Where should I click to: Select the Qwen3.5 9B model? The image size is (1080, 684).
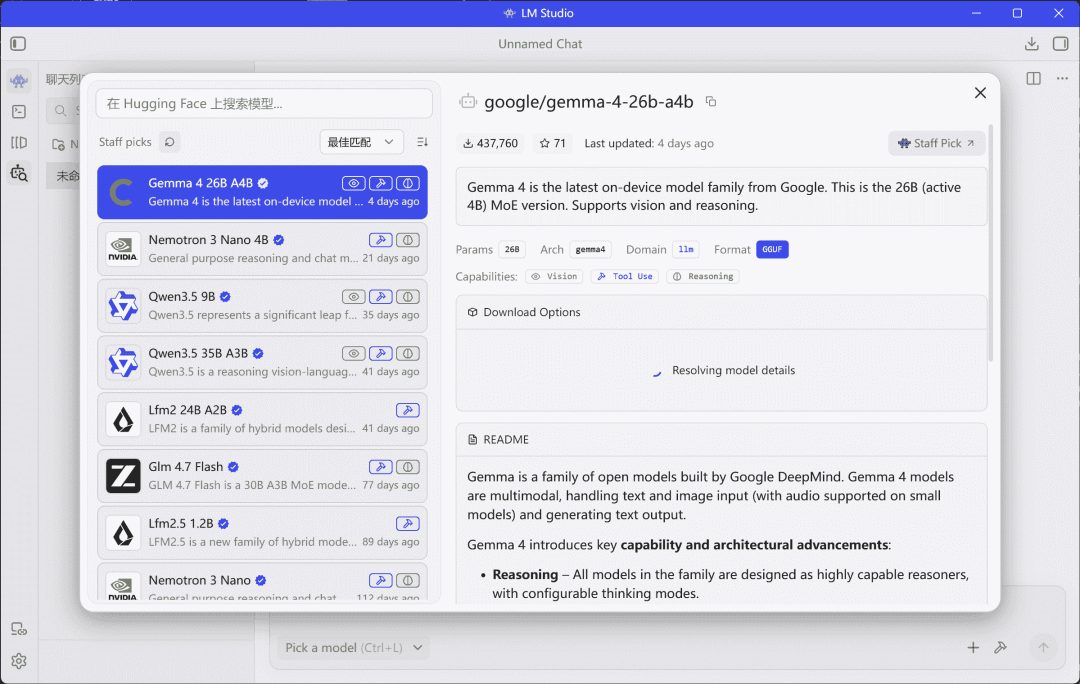coord(262,306)
